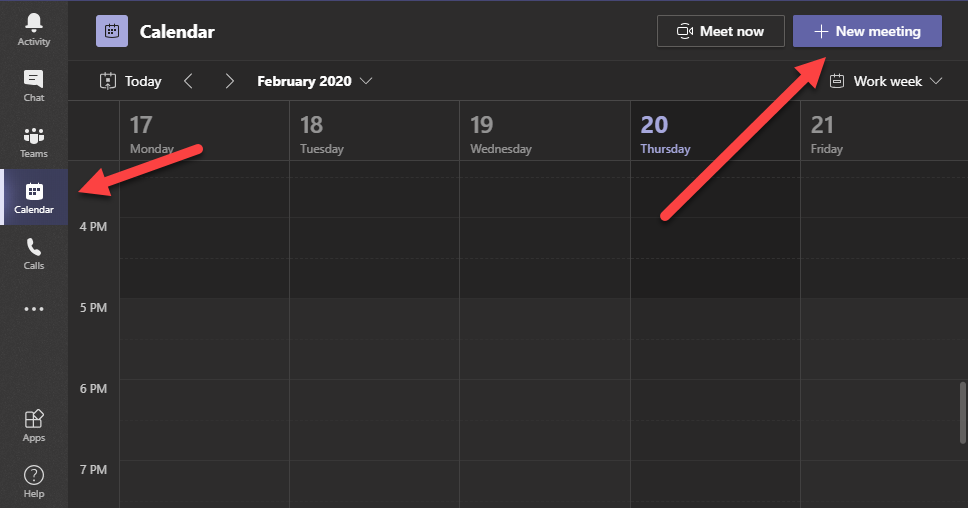The image size is (968, 508).
Task: Open more apps ellipsis in sidebar
Action: click(33, 309)
